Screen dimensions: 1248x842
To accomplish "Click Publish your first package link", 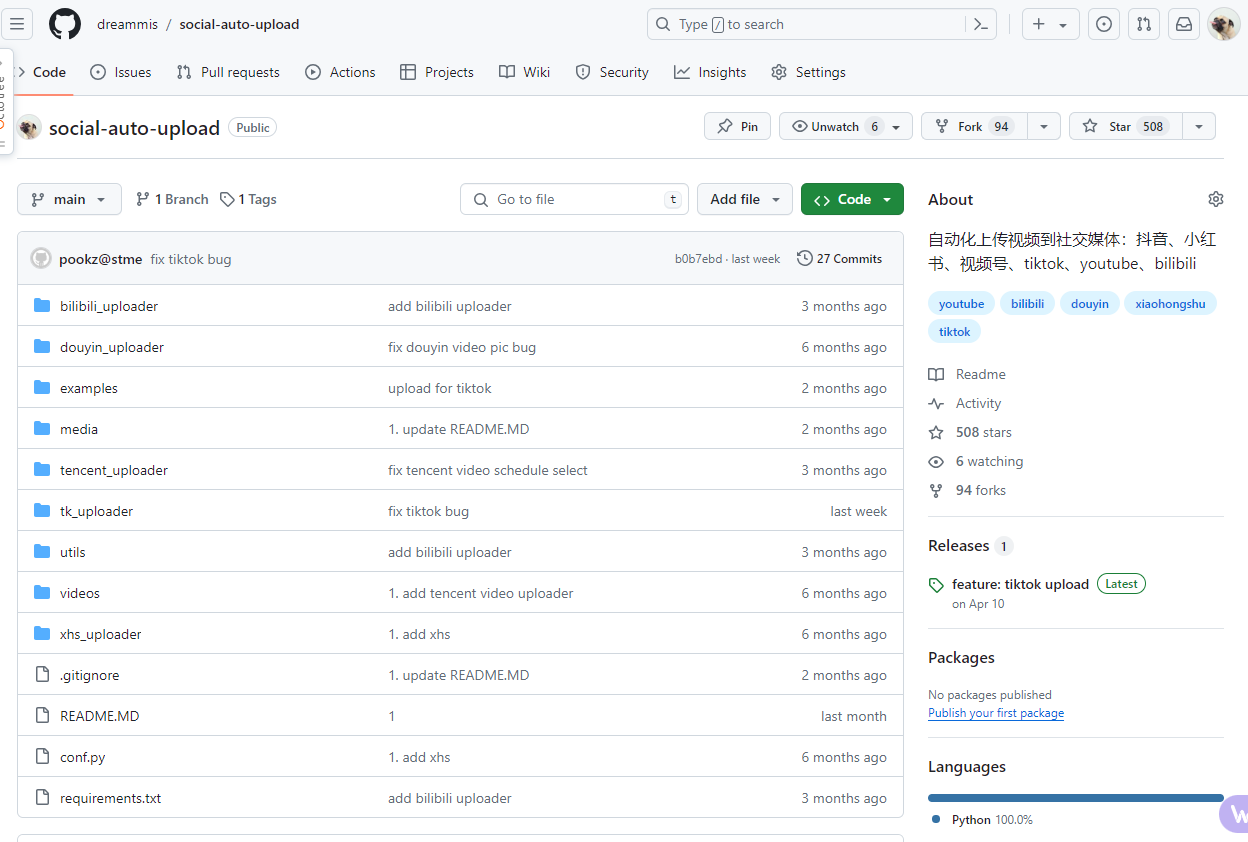I will 995,713.
